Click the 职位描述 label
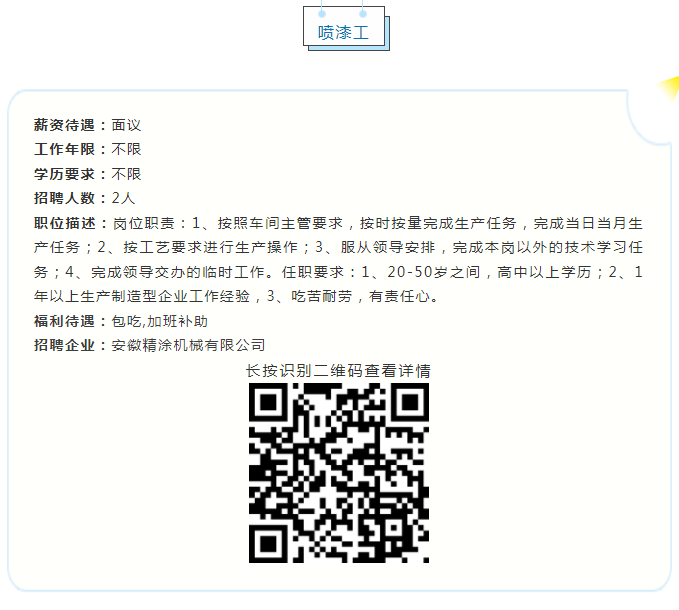Image resolution: width=679 pixels, height=610 pixels. coord(64,223)
